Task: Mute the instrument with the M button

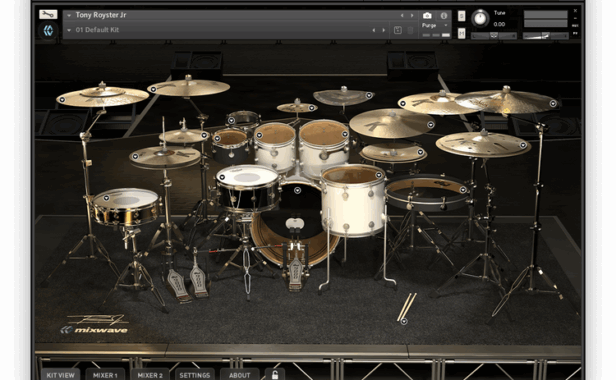Action: (x=462, y=33)
